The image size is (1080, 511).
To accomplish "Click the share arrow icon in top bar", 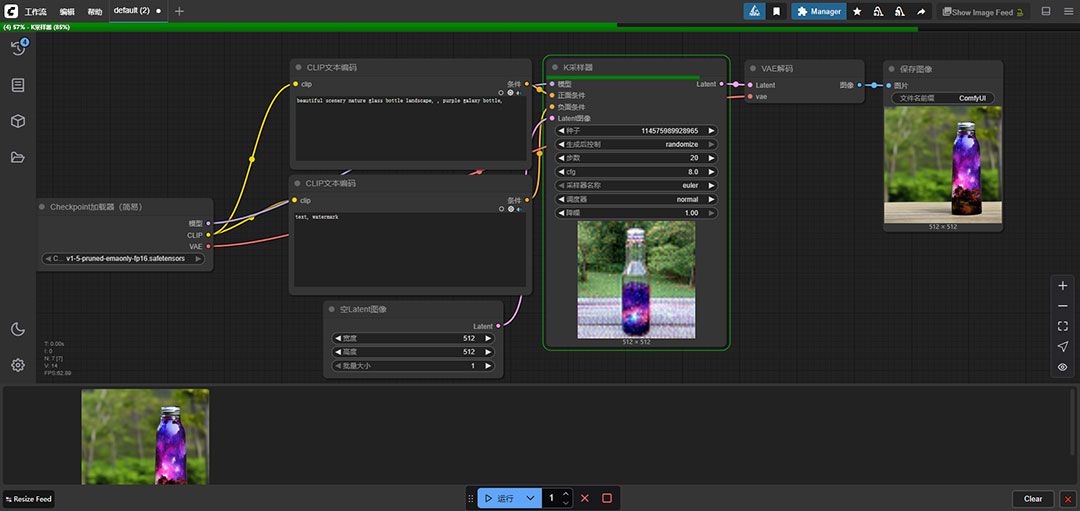I will coord(921,11).
